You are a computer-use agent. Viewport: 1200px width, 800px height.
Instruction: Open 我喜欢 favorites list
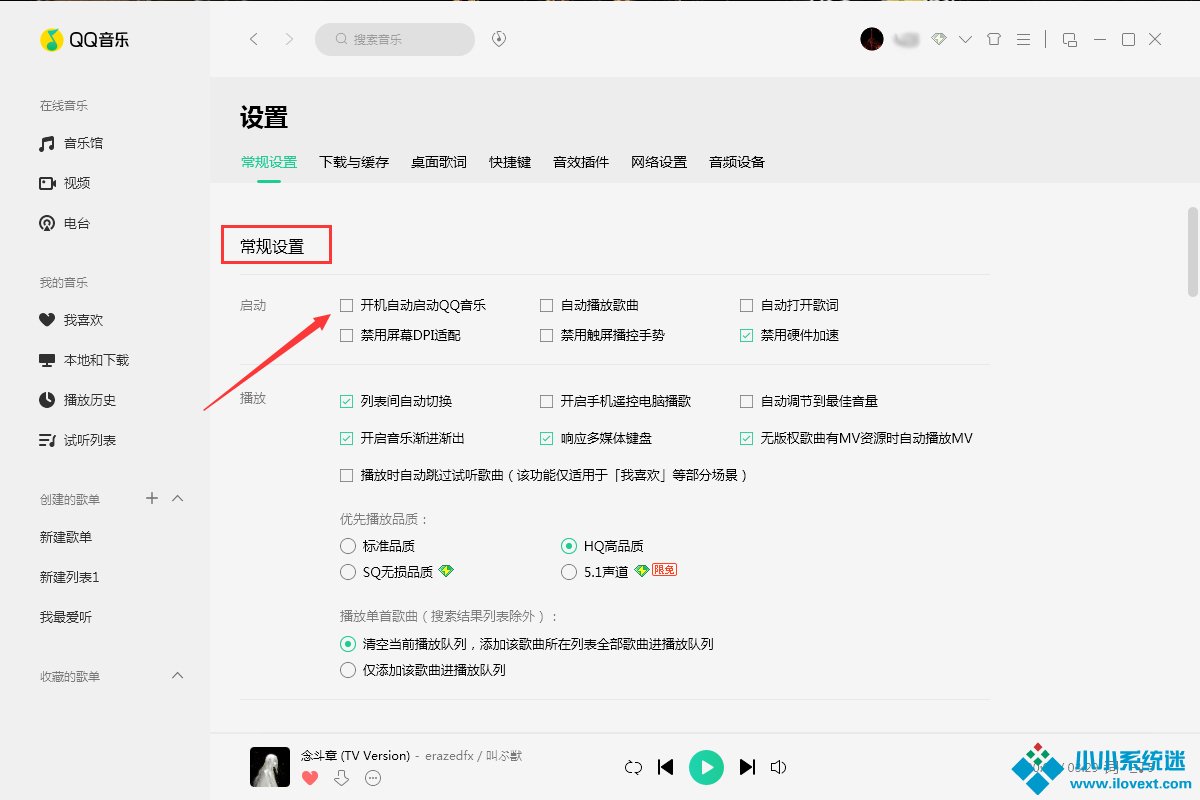point(71,320)
